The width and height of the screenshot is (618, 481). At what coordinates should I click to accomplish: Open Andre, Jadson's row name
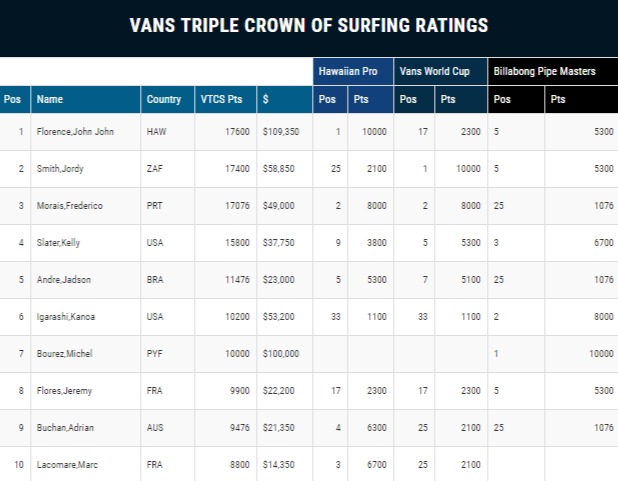click(x=62, y=280)
